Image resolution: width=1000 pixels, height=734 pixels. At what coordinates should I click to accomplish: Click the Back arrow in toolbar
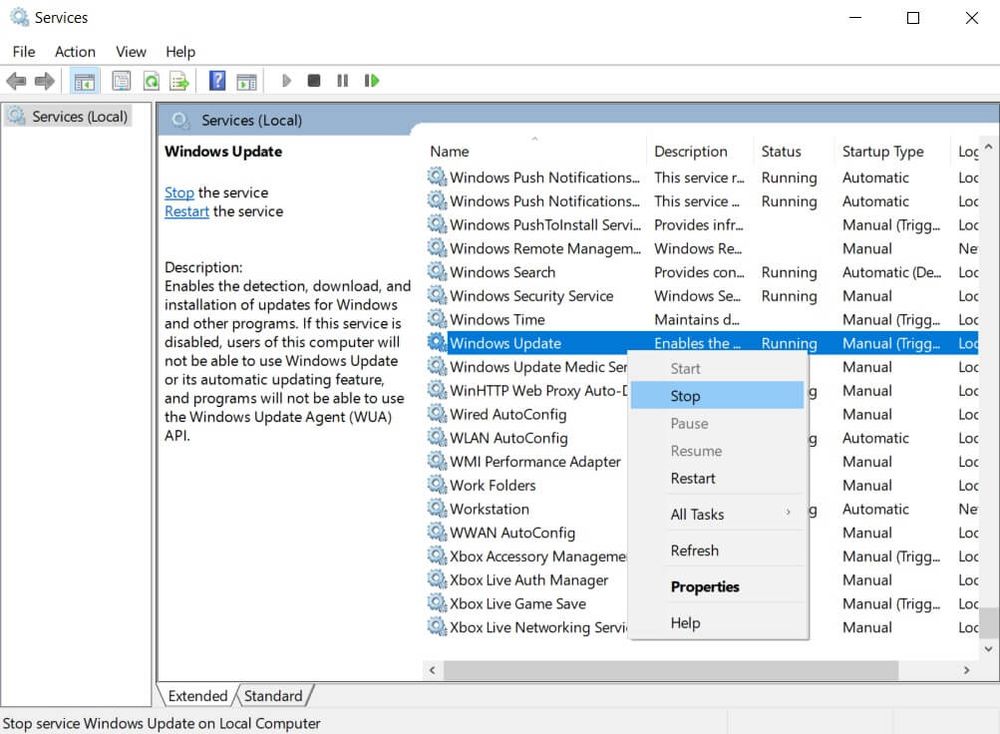[16, 81]
